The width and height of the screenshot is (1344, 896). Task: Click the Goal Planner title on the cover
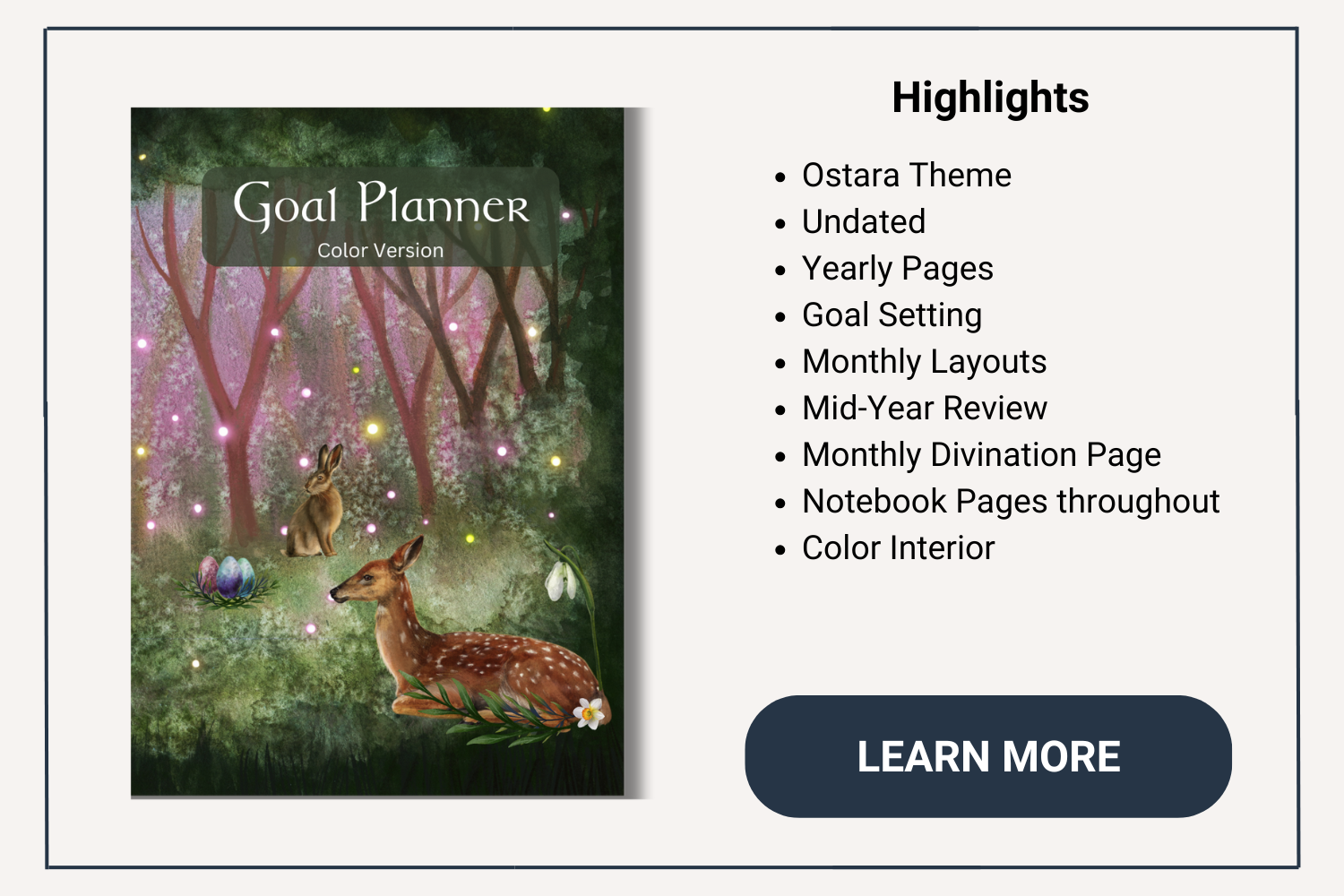[x=381, y=204]
